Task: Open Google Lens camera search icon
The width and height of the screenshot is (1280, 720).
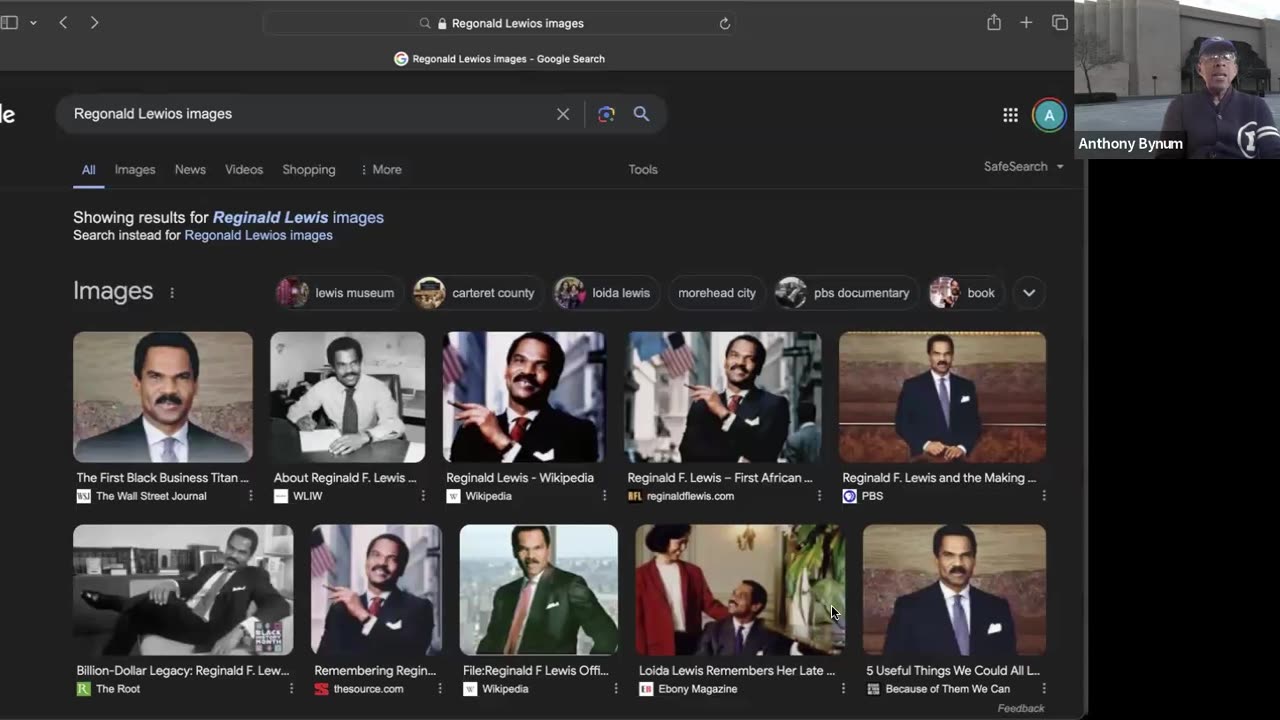Action: click(606, 114)
